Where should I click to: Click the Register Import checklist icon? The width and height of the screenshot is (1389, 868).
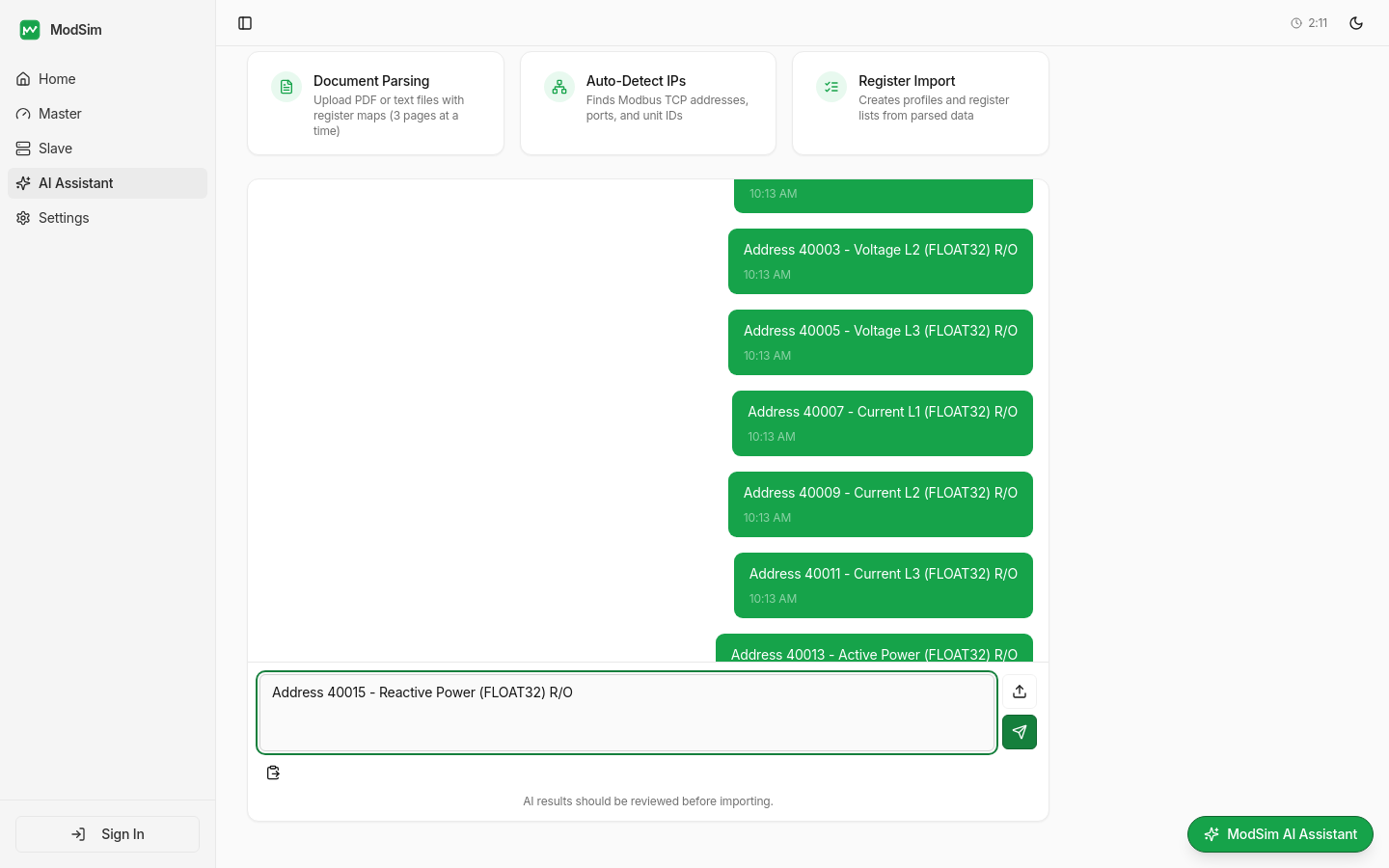831,87
